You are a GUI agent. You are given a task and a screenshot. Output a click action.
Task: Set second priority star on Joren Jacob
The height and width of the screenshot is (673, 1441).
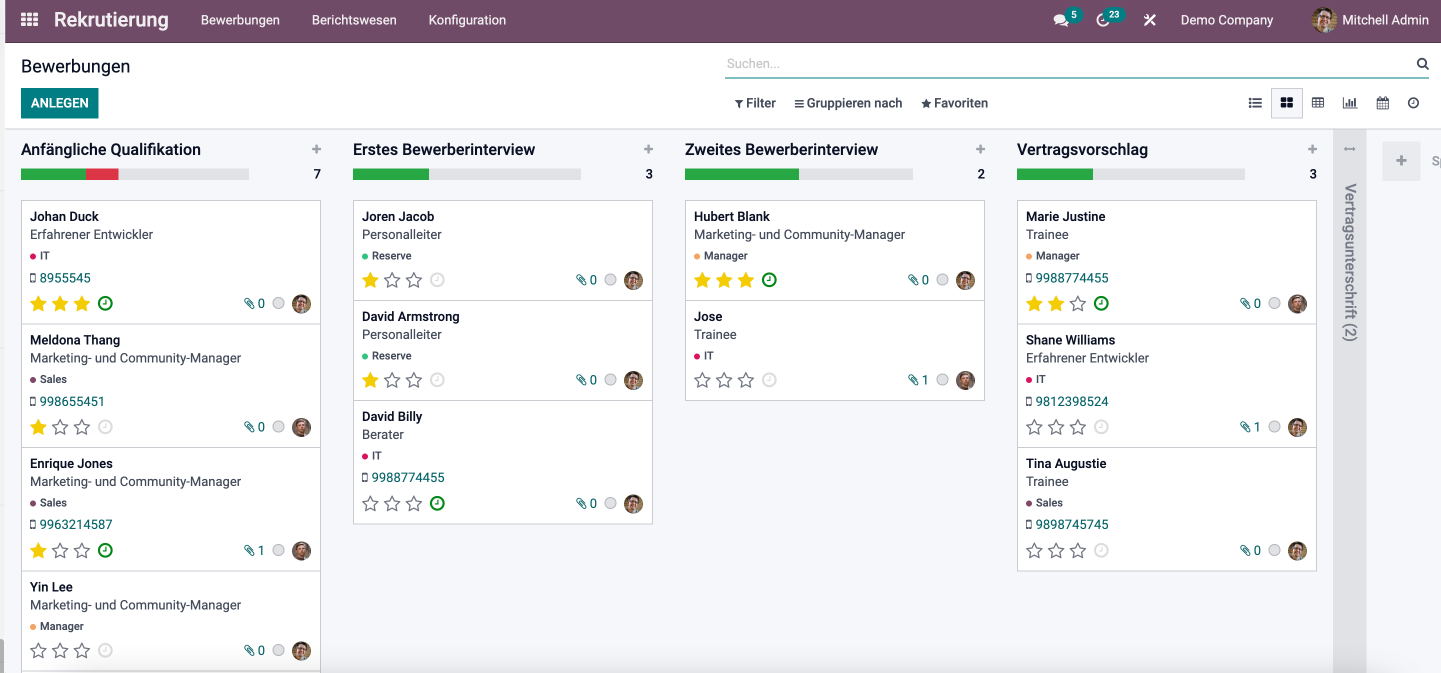[x=392, y=280]
